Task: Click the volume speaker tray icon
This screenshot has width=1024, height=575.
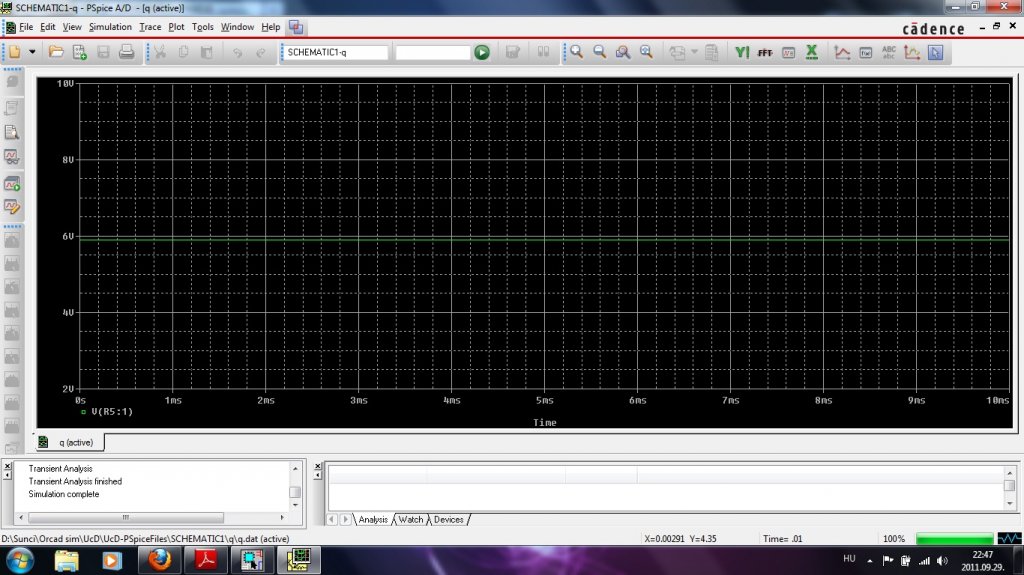Action: 942,561
